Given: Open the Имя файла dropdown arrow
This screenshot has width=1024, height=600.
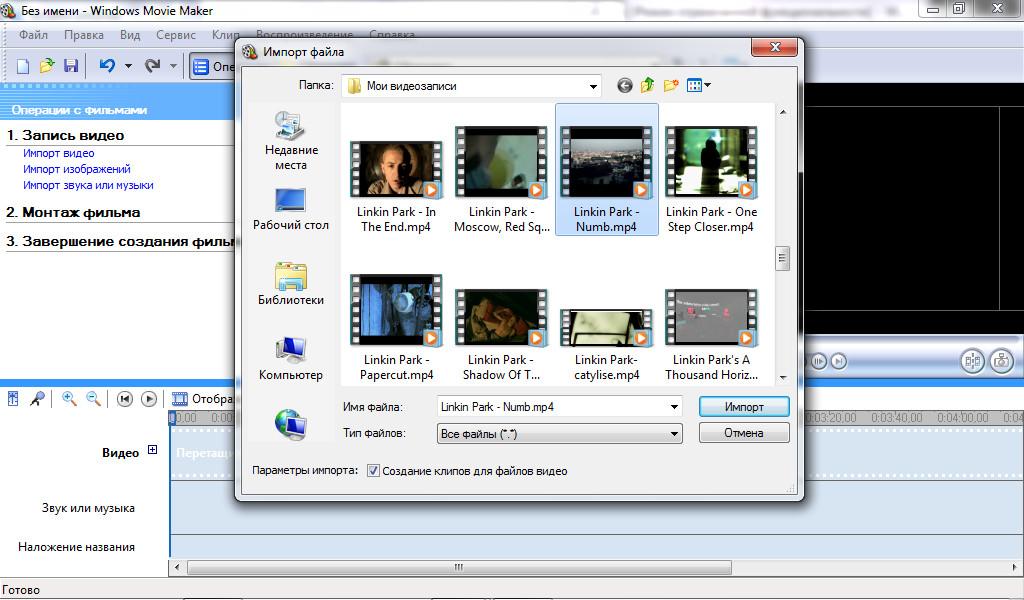Looking at the screenshot, I should 674,407.
